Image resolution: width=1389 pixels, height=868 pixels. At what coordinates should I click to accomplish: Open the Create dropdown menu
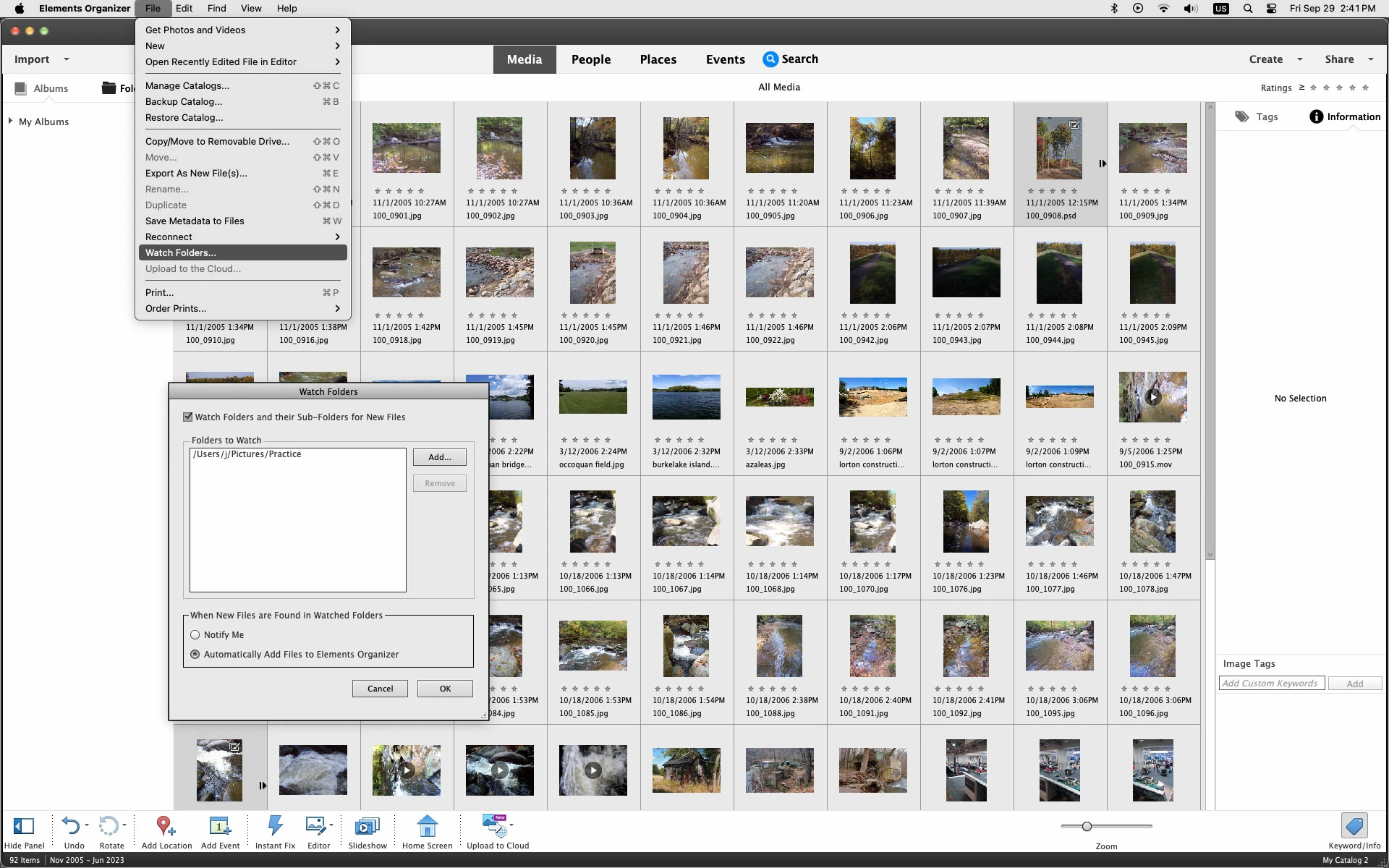click(x=1275, y=59)
